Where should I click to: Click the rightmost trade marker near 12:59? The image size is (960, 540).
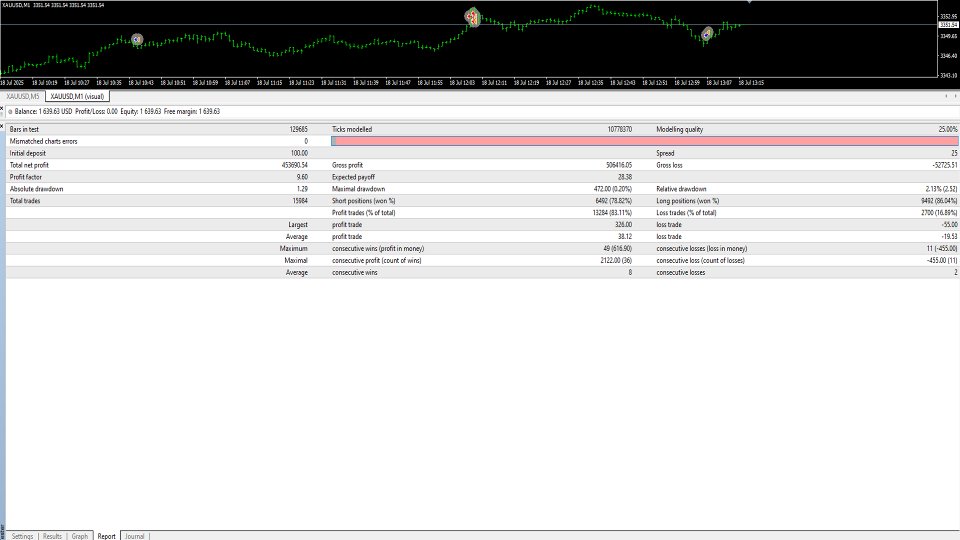click(x=707, y=34)
